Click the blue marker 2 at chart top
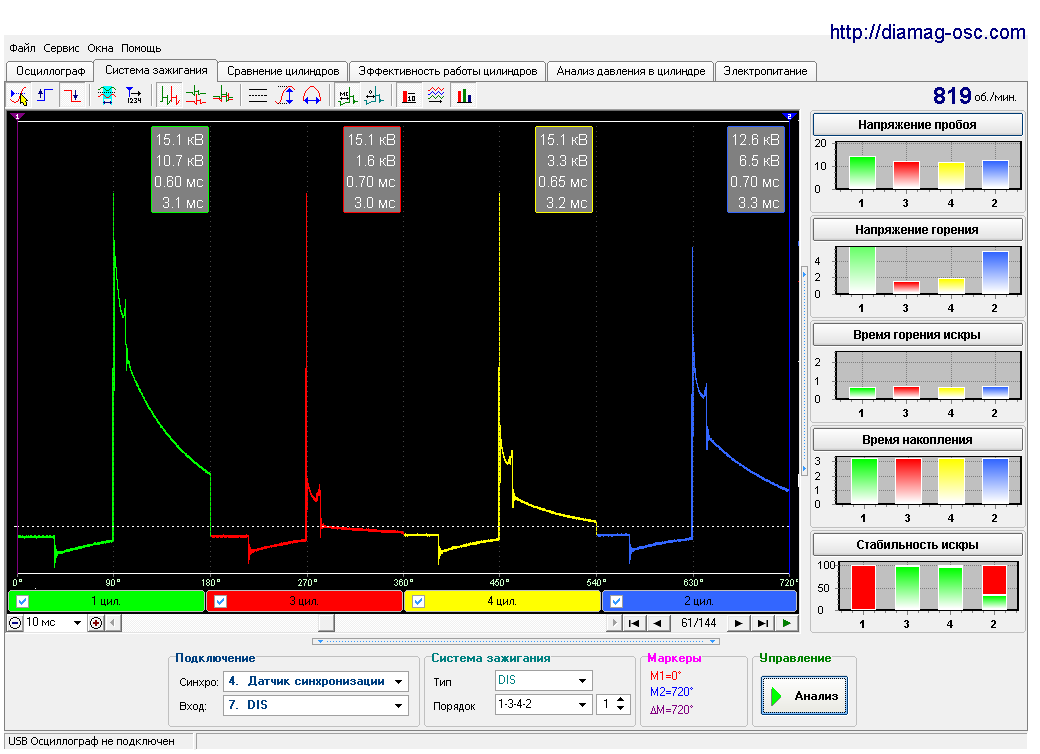The height and width of the screenshot is (754, 1040). pos(789,117)
